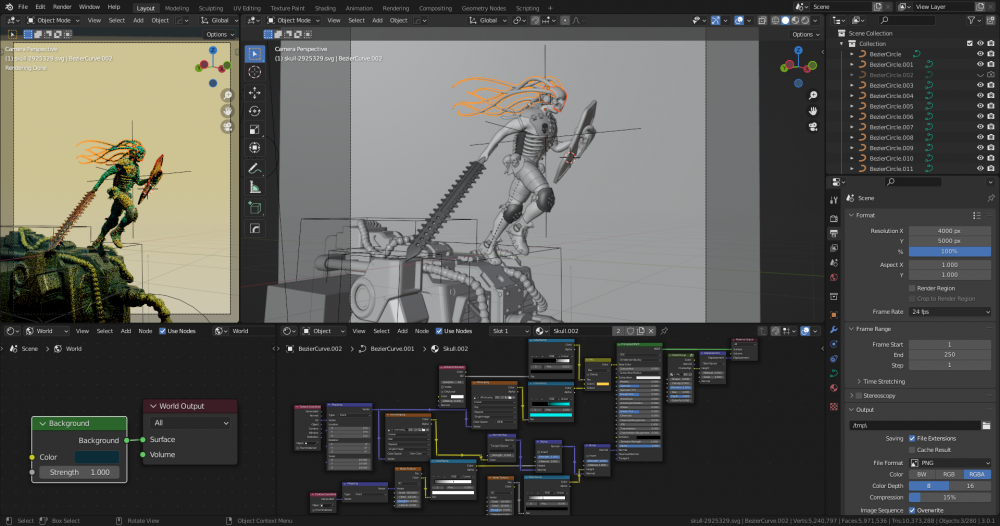1000x526 pixels.
Task: Toggle X-ray mode in viewport header
Action: [x=762, y=20]
